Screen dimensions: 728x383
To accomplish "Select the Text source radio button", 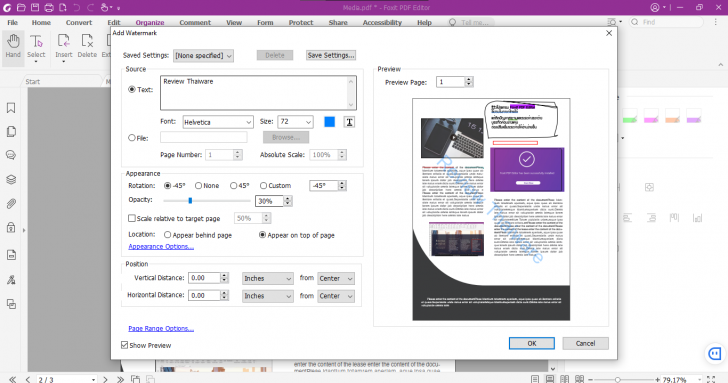I will point(132,89).
